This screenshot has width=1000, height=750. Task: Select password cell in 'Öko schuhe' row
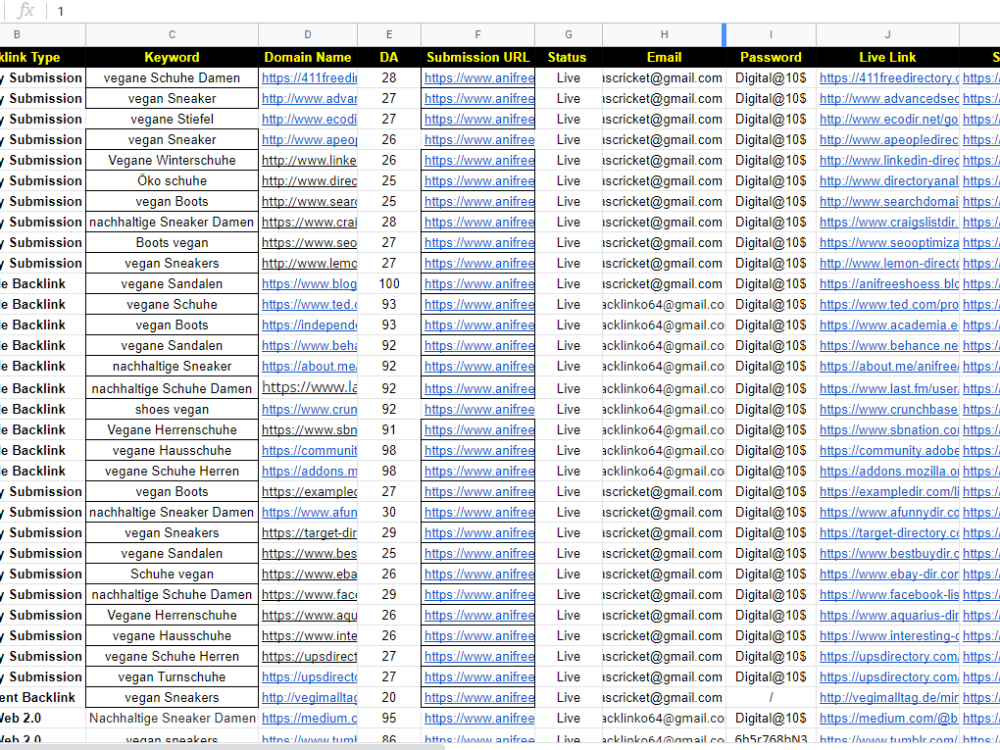point(770,181)
